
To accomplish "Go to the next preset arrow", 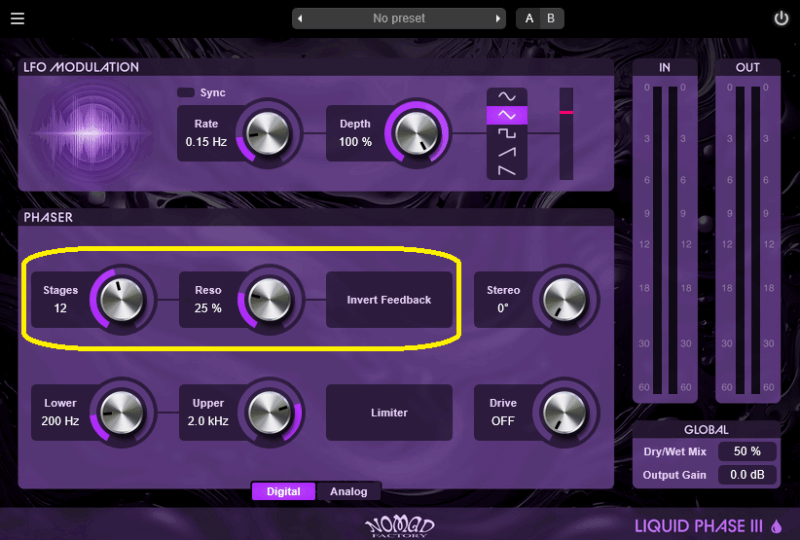I will pos(497,18).
